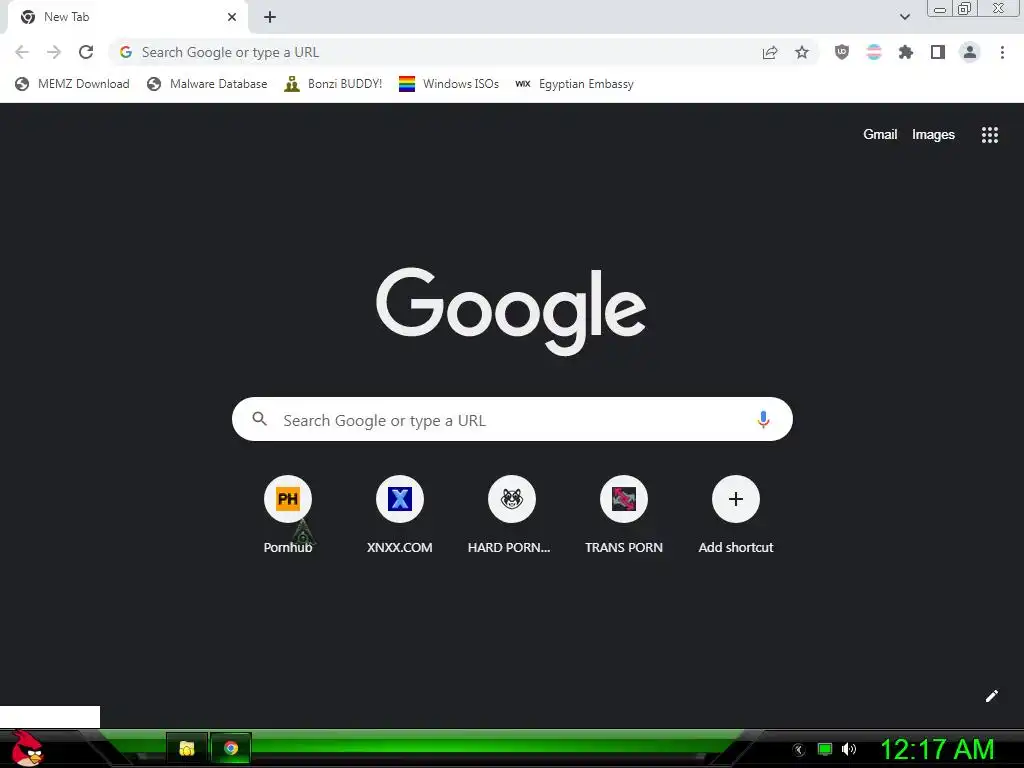1024x768 pixels.
Task: Open Malware Database bookmark
Action: click(x=207, y=84)
